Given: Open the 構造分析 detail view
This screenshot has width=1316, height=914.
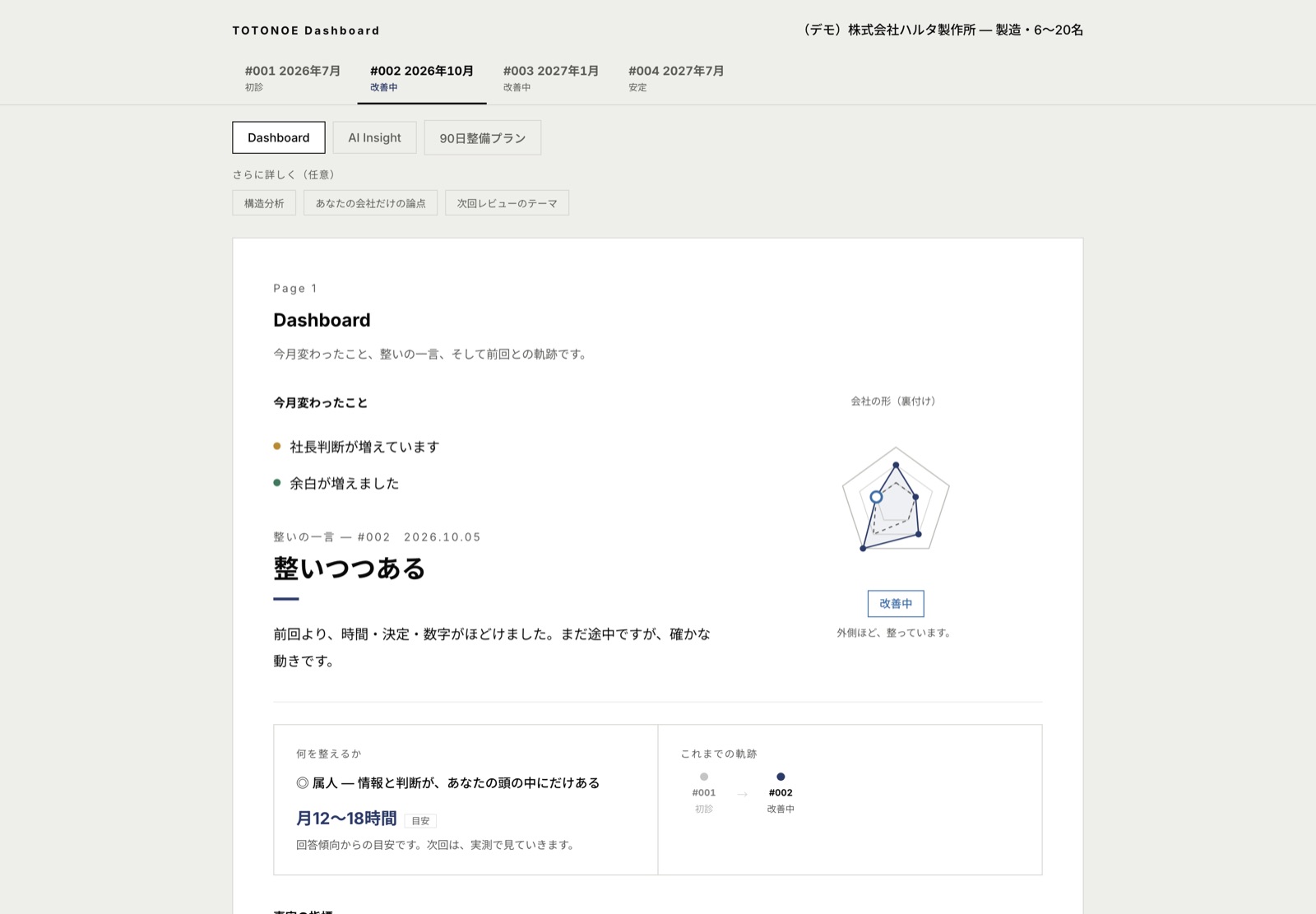Looking at the screenshot, I should point(264,203).
